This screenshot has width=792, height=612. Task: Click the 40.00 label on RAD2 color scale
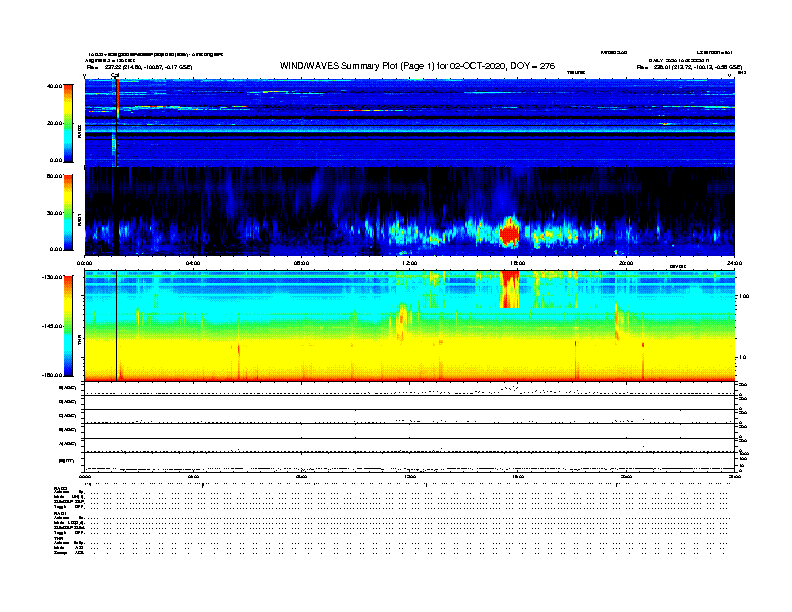54,86
